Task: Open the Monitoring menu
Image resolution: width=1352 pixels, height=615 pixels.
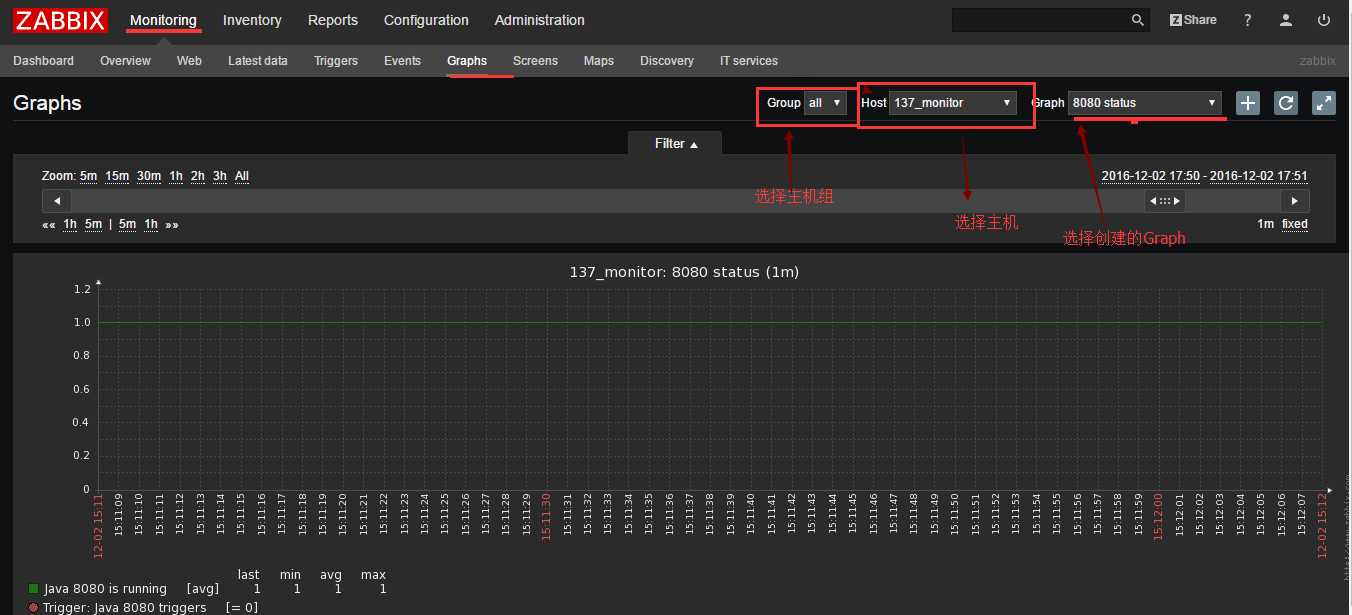Action: [163, 20]
